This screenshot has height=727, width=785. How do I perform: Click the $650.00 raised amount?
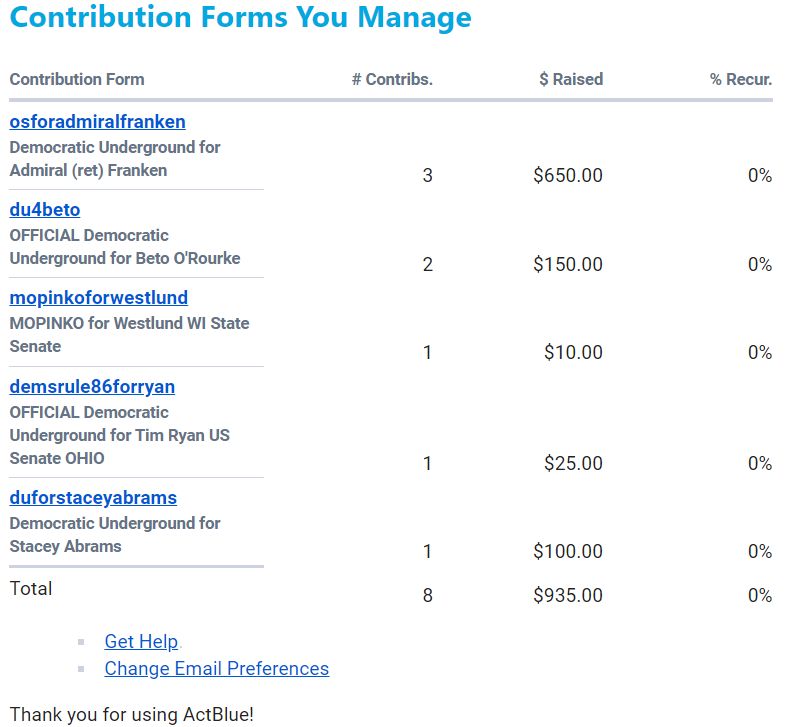pyautogui.click(x=568, y=176)
